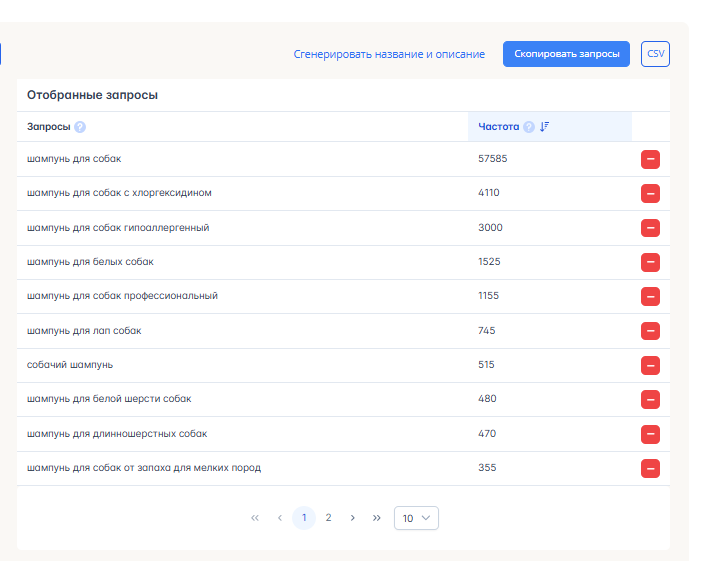Click help icon next to Частота
Viewport: 728px width, 561px height.
[x=529, y=127]
